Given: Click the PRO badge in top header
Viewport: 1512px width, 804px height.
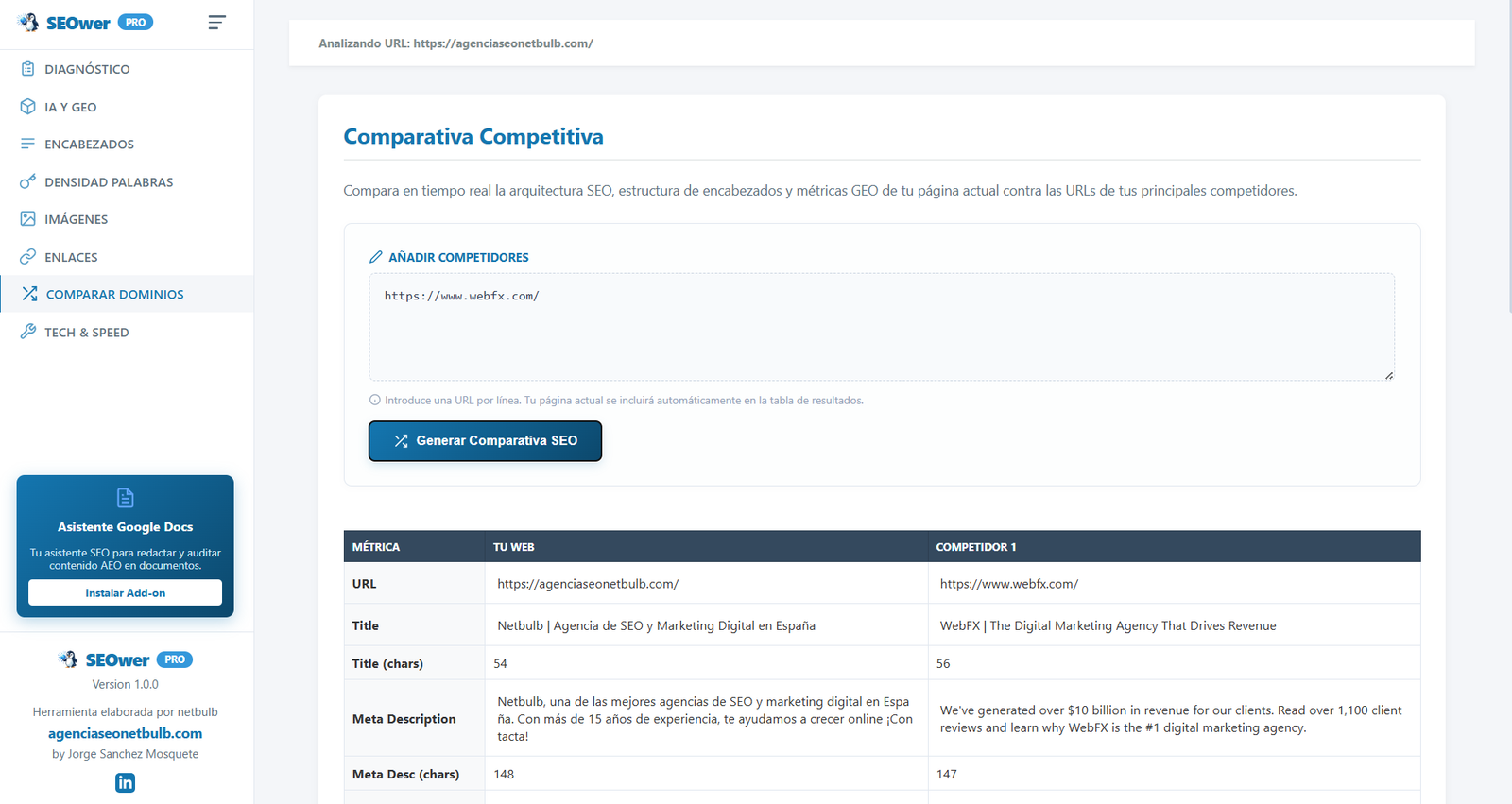Looking at the screenshot, I should coord(136,23).
